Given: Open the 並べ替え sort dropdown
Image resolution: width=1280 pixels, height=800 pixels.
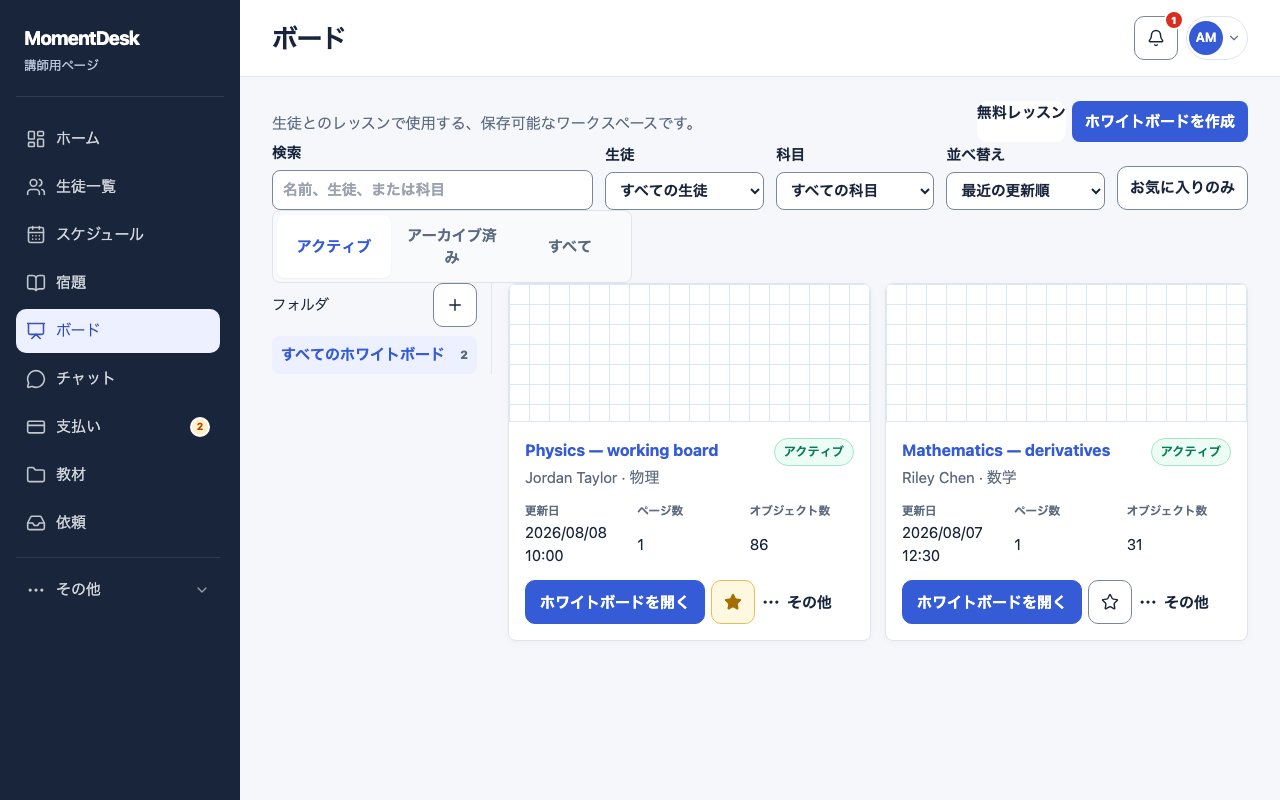Looking at the screenshot, I should (1025, 191).
